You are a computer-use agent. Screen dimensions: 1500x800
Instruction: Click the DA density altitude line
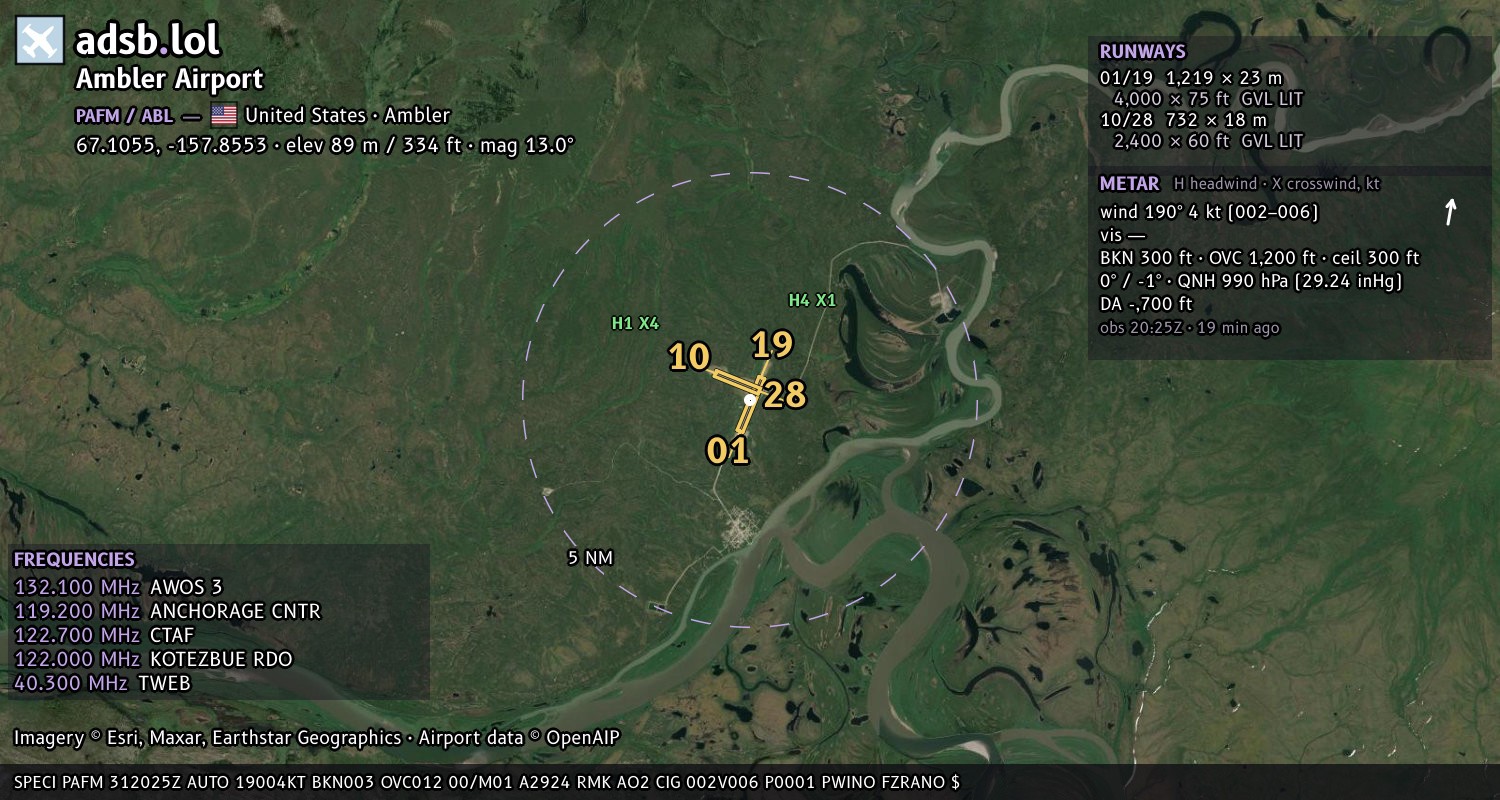pyautogui.click(x=1146, y=304)
